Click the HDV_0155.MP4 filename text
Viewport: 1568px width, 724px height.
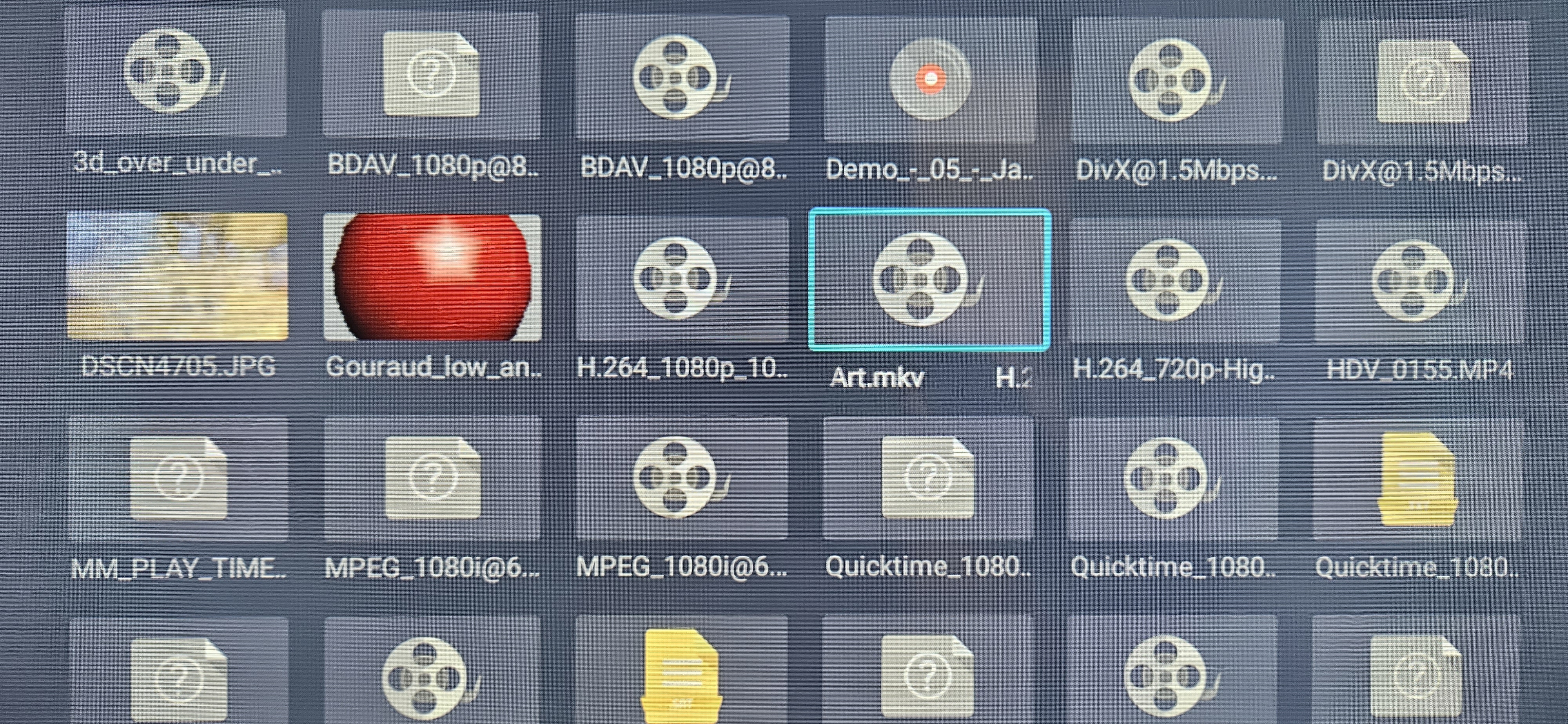[1419, 370]
